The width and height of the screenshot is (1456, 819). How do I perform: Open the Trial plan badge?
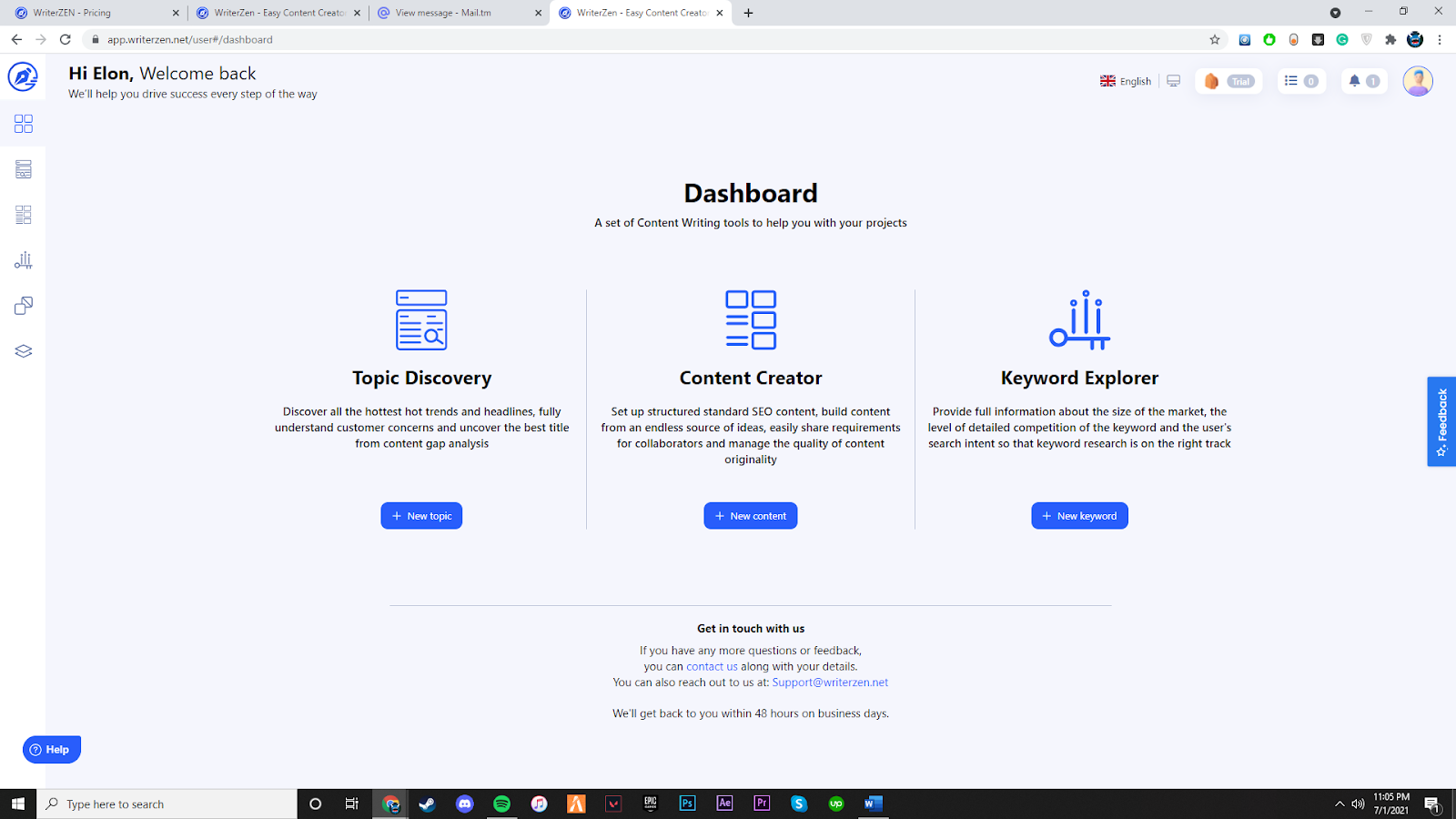point(1228,81)
